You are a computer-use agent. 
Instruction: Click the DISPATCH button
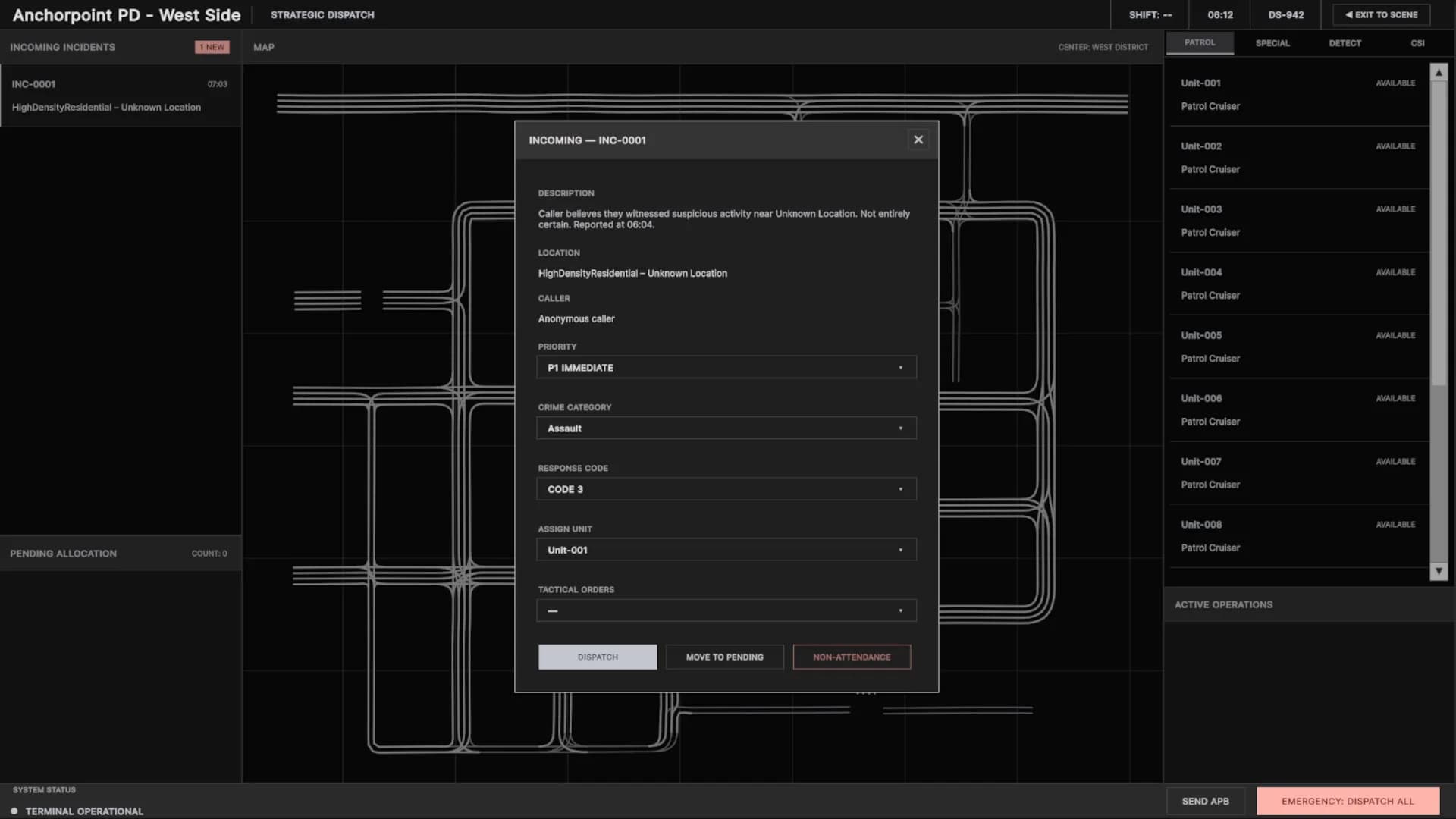pos(598,657)
